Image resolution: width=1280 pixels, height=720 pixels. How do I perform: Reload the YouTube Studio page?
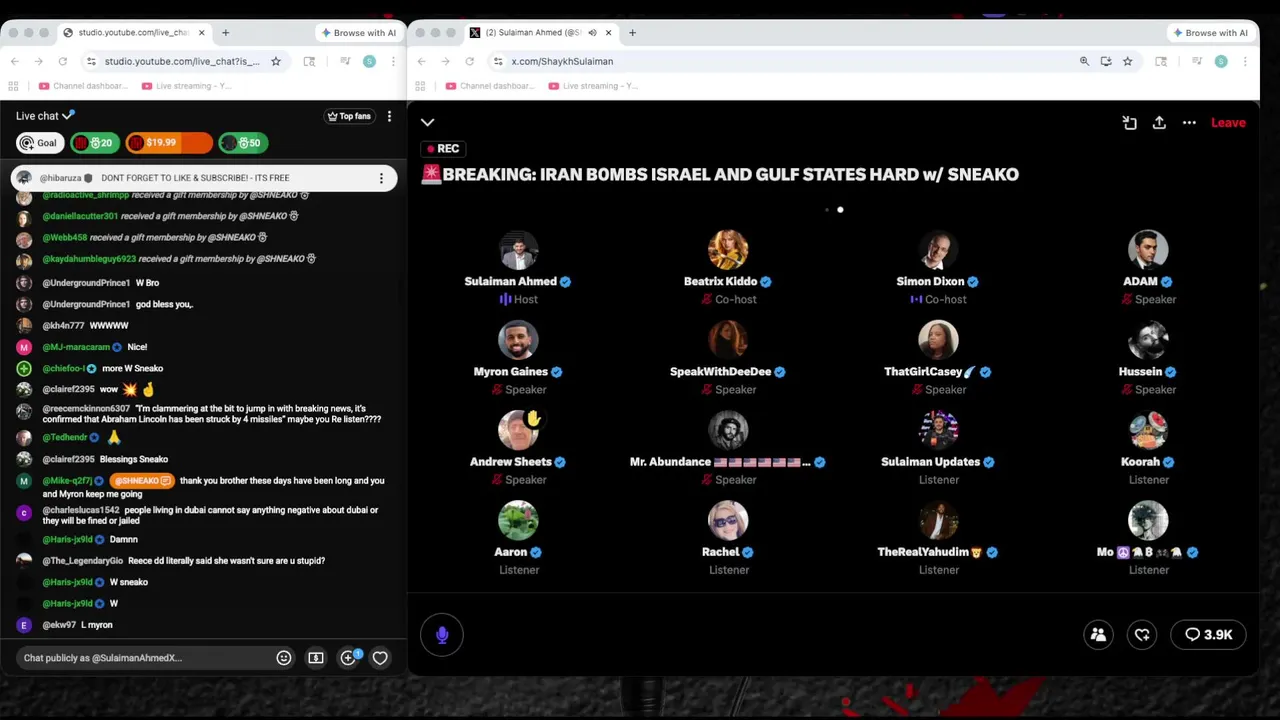62,61
